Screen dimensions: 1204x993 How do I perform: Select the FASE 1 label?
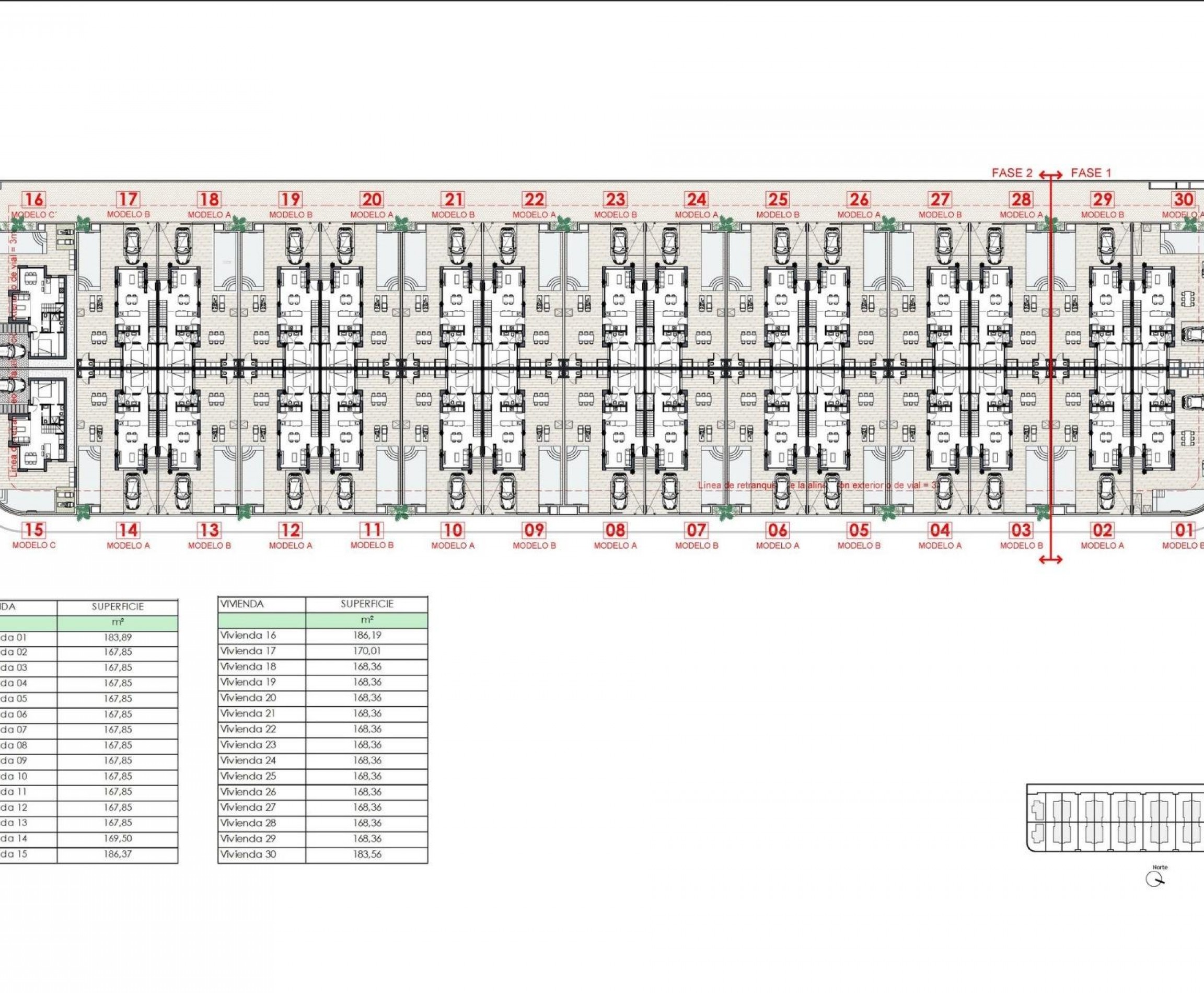1091,173
